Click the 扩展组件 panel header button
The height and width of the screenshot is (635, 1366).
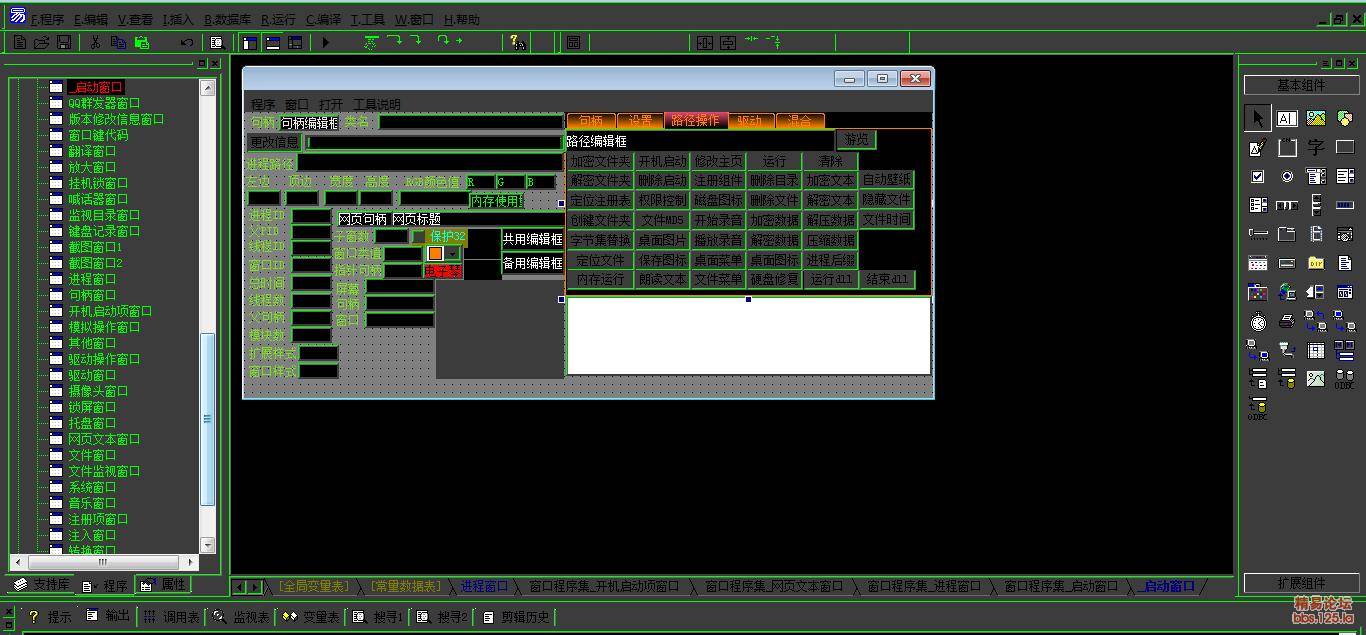pos(1301,583)
